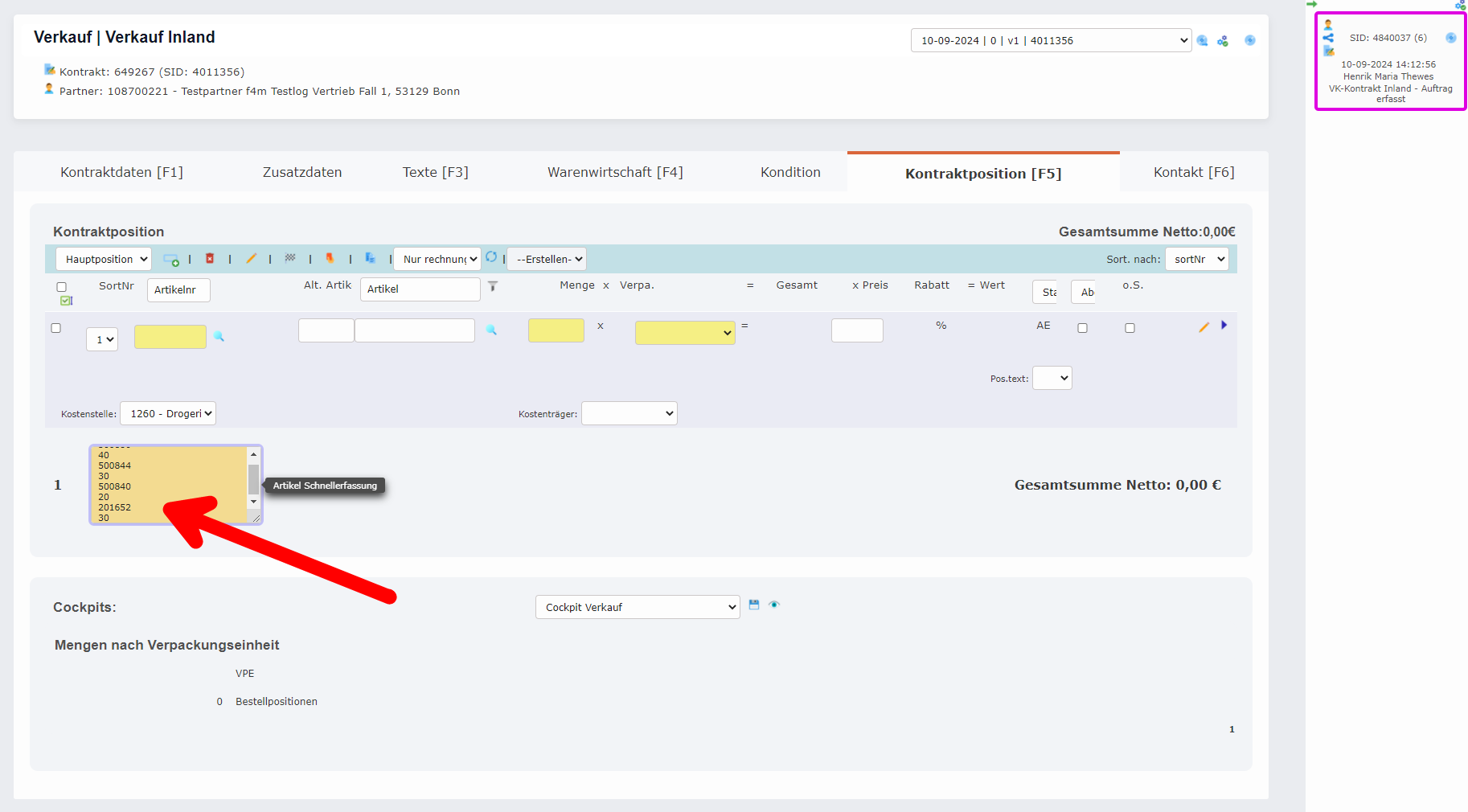Enable the o.S. checkbox in the row

1130,328
